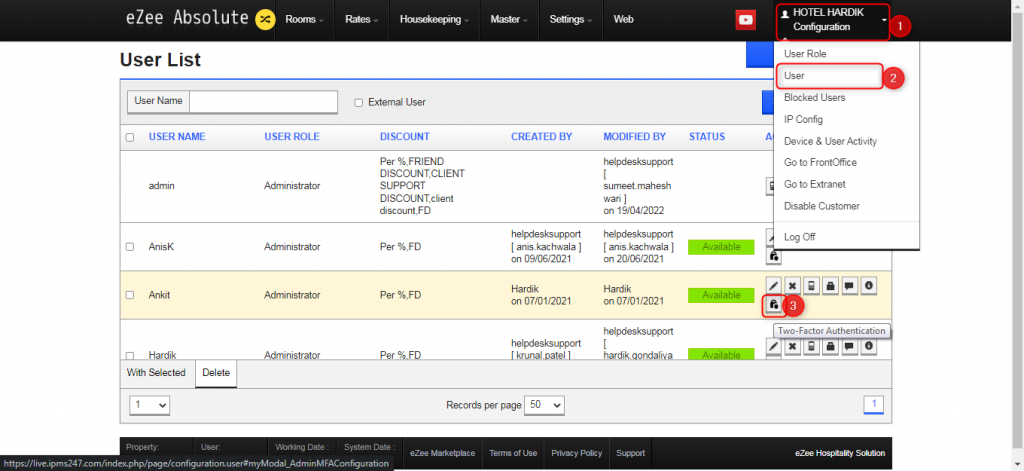Expand the Master menu
Screen dimensions: 1024x471
tap(509, 20)
